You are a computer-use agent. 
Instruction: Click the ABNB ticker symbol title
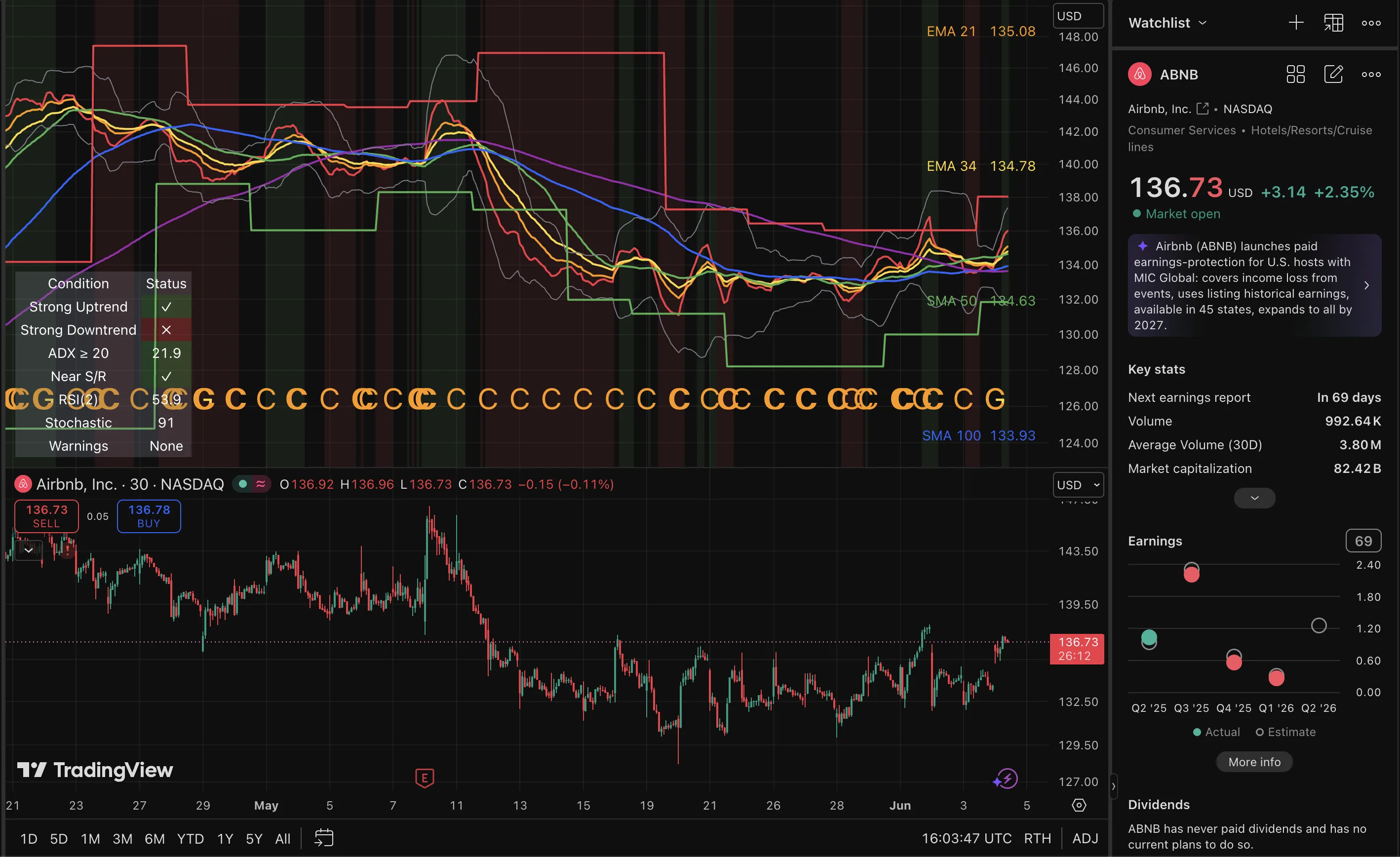(x=1178, y=75)
